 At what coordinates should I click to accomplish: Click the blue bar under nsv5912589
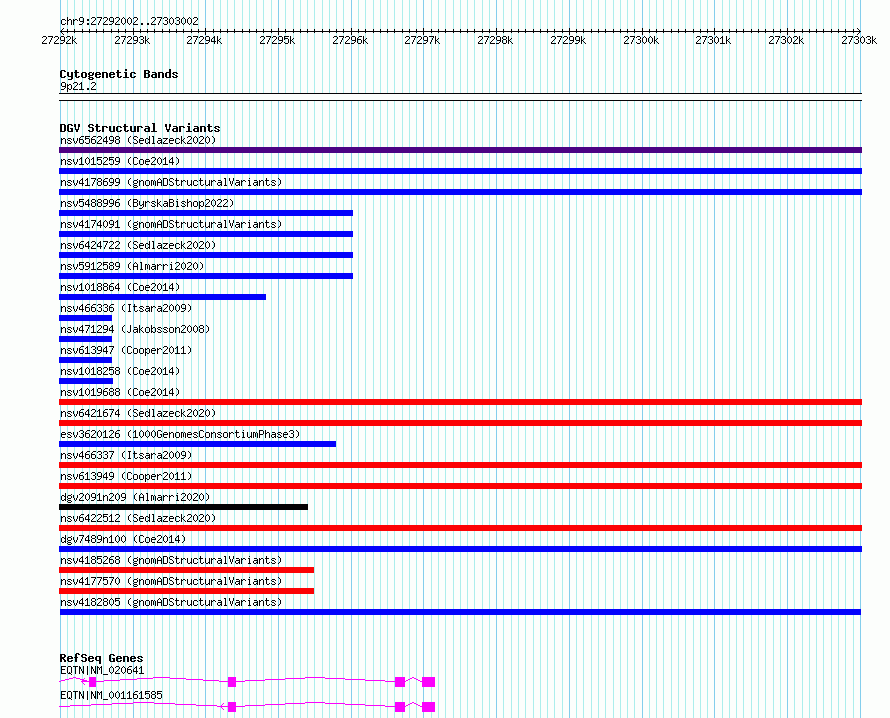[x=206, y=276]
